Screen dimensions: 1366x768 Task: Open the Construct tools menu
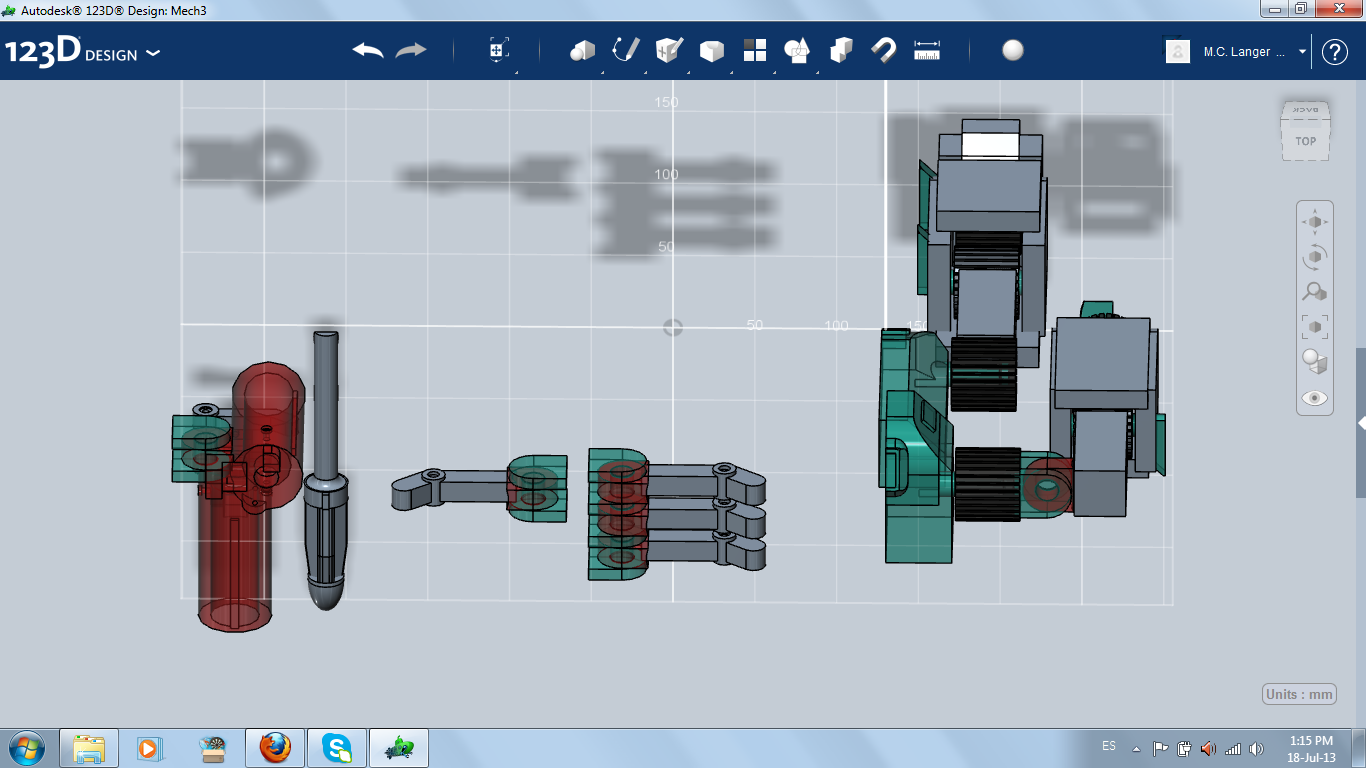(669, 50)
